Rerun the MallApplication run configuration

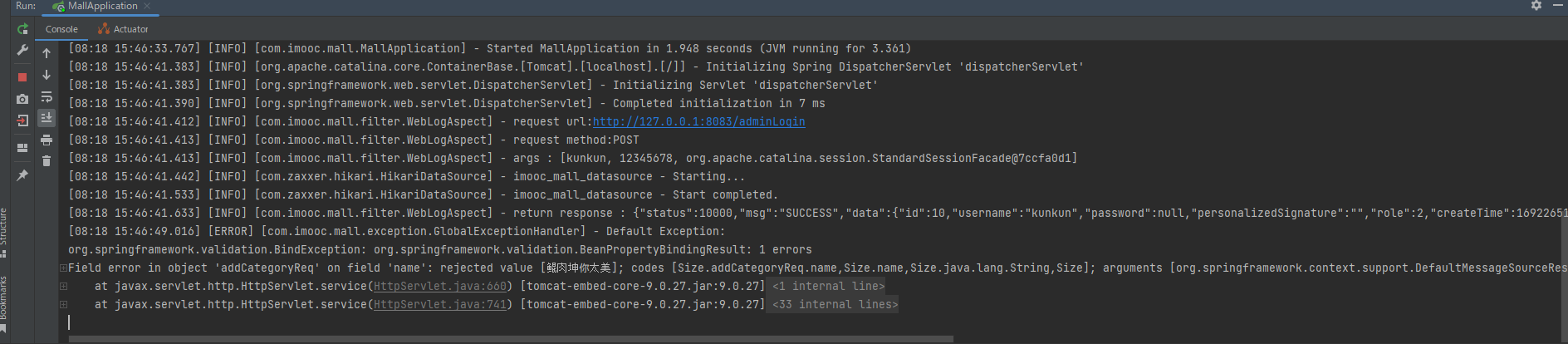22,29
